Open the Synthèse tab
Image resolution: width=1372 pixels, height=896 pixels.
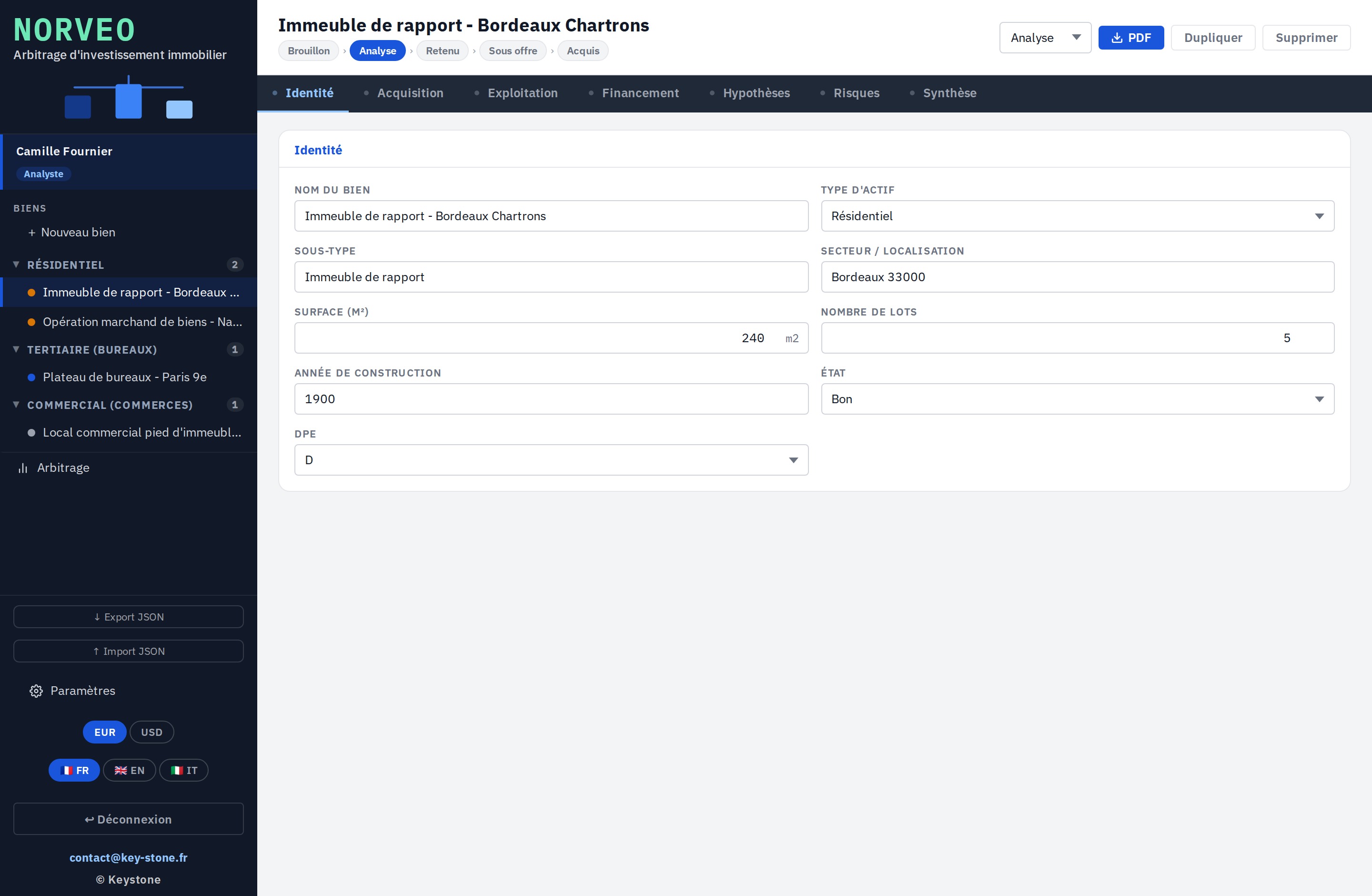tap(943, 93)
